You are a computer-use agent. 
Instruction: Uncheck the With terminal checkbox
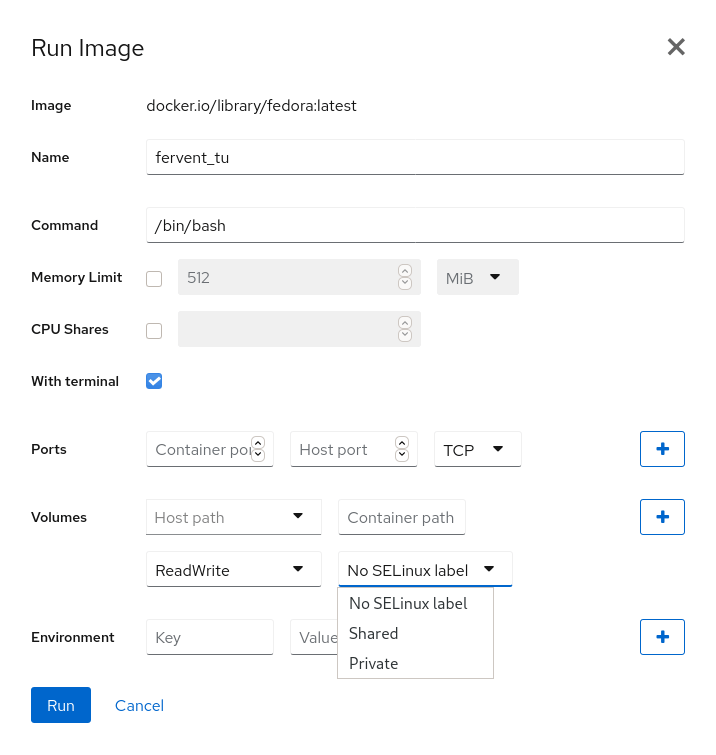[154, 381]
